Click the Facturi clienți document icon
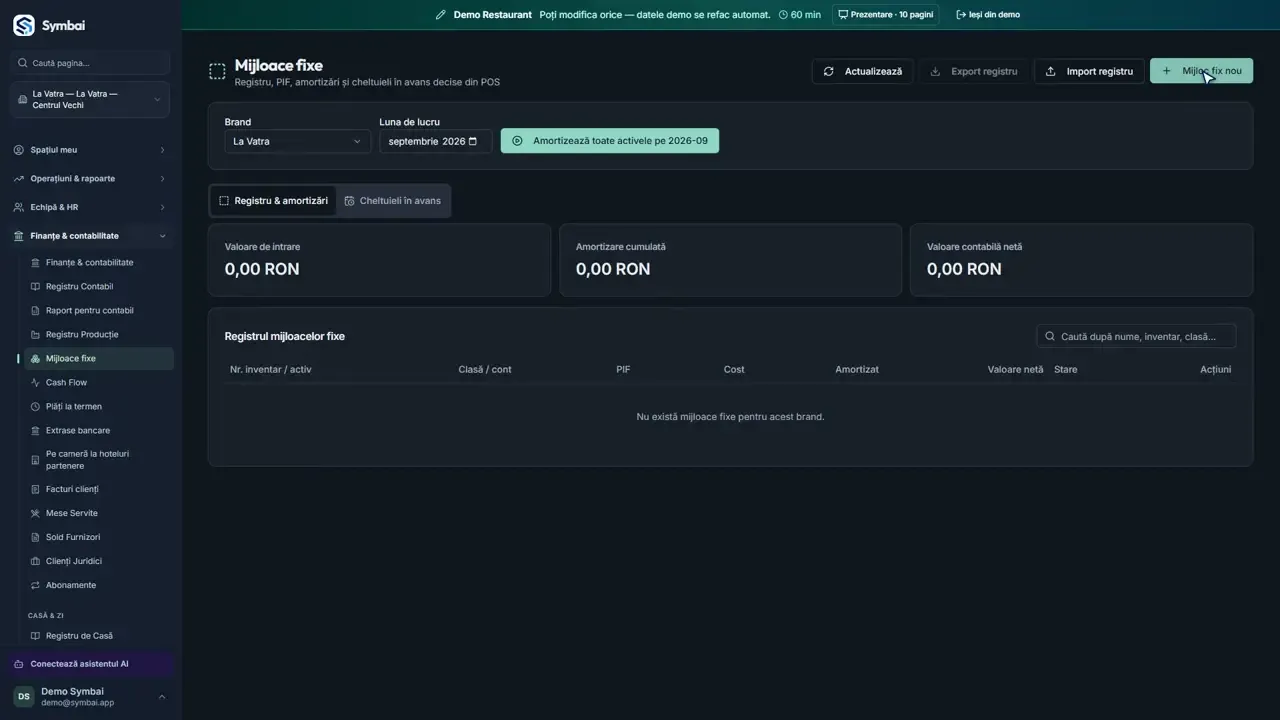 pyautogui.click(x=36, y=490)
